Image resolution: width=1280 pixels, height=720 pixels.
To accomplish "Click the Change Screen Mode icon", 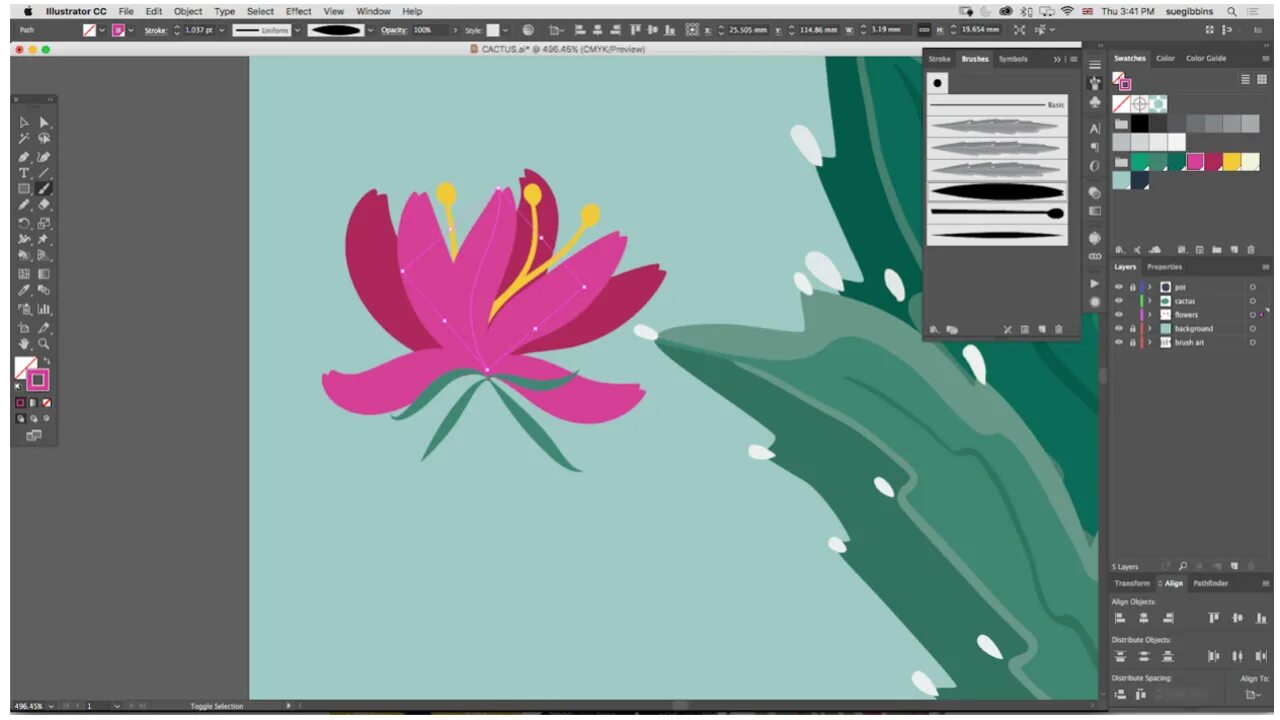I will point(34,435).
